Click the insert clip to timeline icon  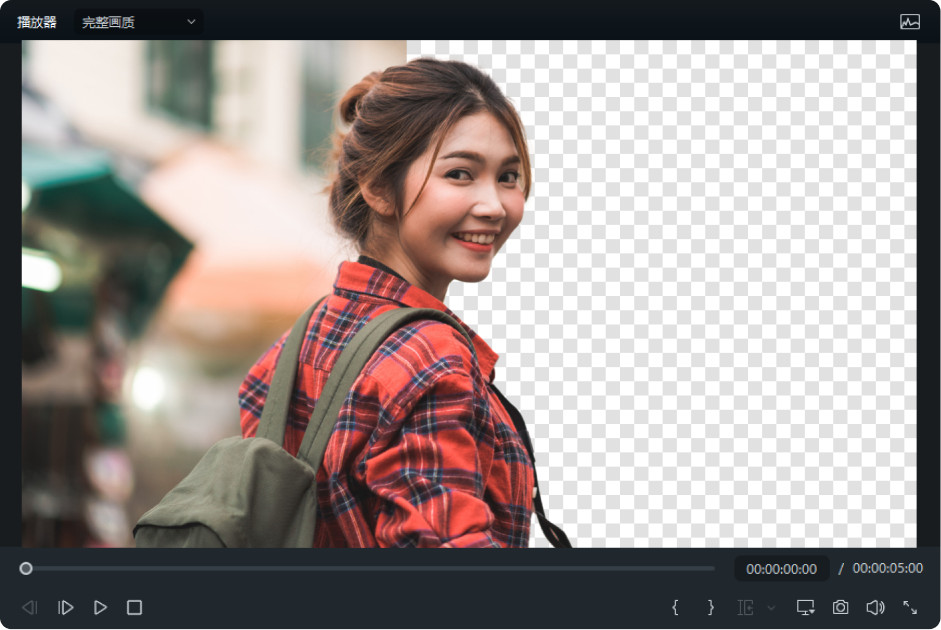click(745, 607)
